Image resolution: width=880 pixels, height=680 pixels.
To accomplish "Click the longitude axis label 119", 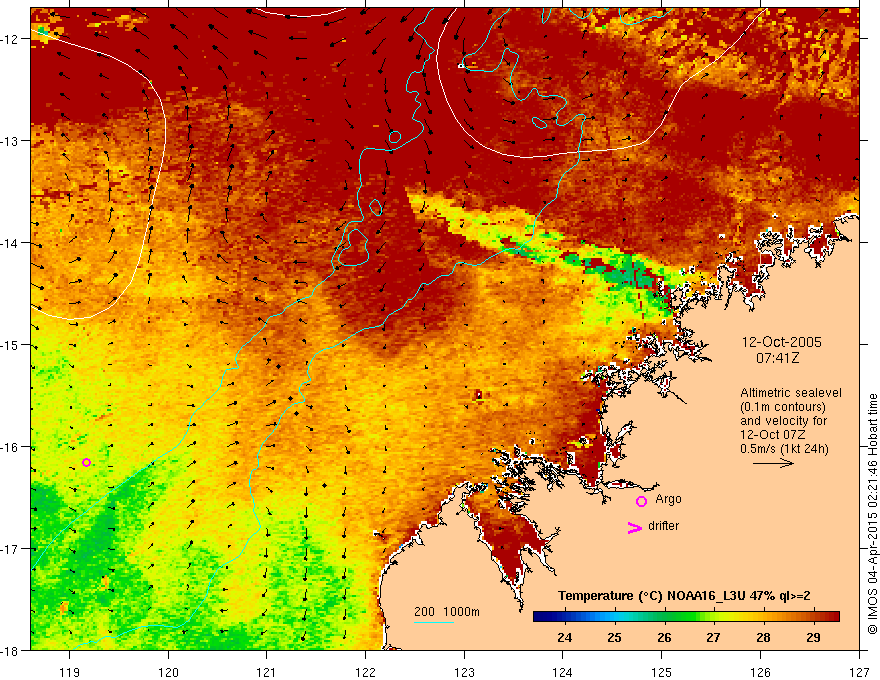I will pyautogui.click(x=70, y=672).
